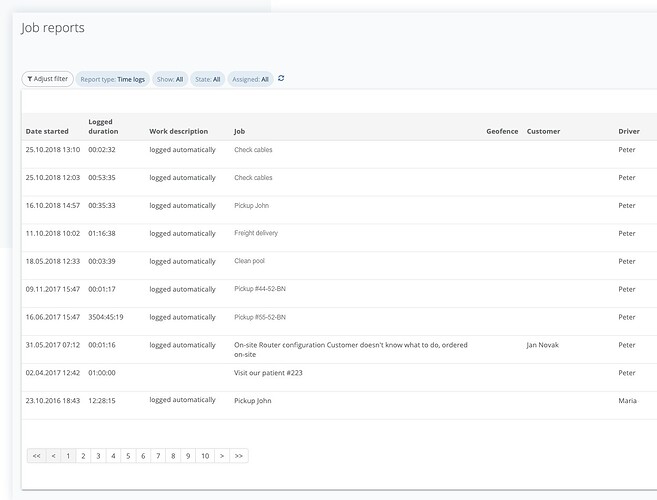Go to page 3 in pagination
Viewport: 657px width, 500px height.
point(98,456)
